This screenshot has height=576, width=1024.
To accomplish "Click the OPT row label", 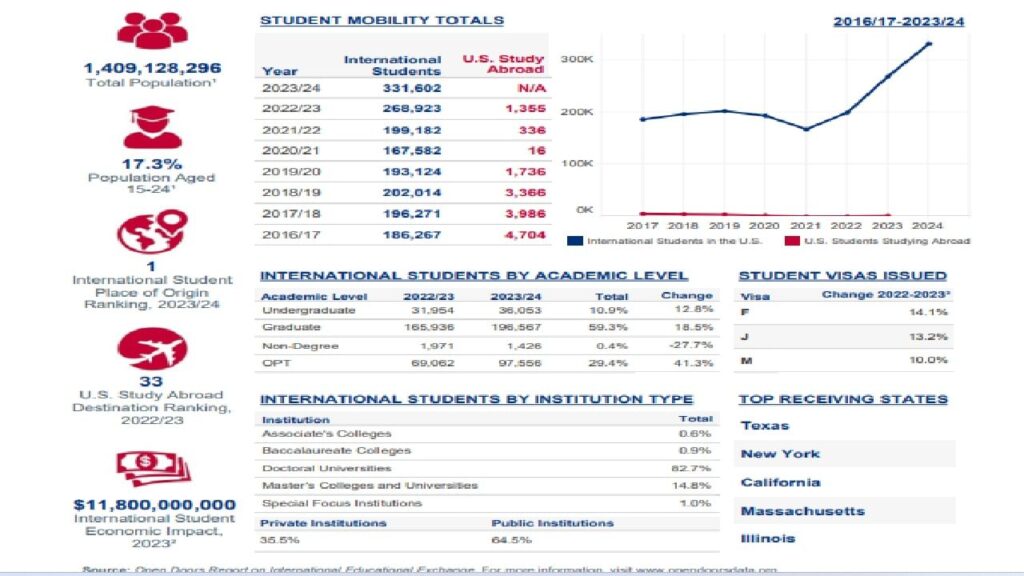I will (x=276, y=362).
